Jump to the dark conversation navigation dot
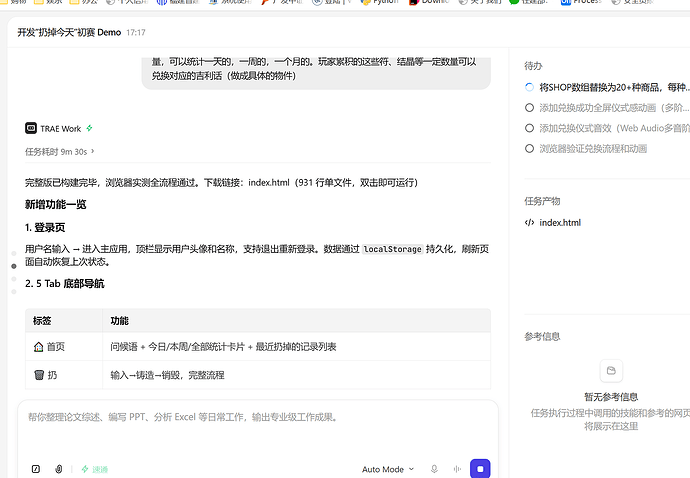Screen dimensions: 690x478 [x=14, y=266]
